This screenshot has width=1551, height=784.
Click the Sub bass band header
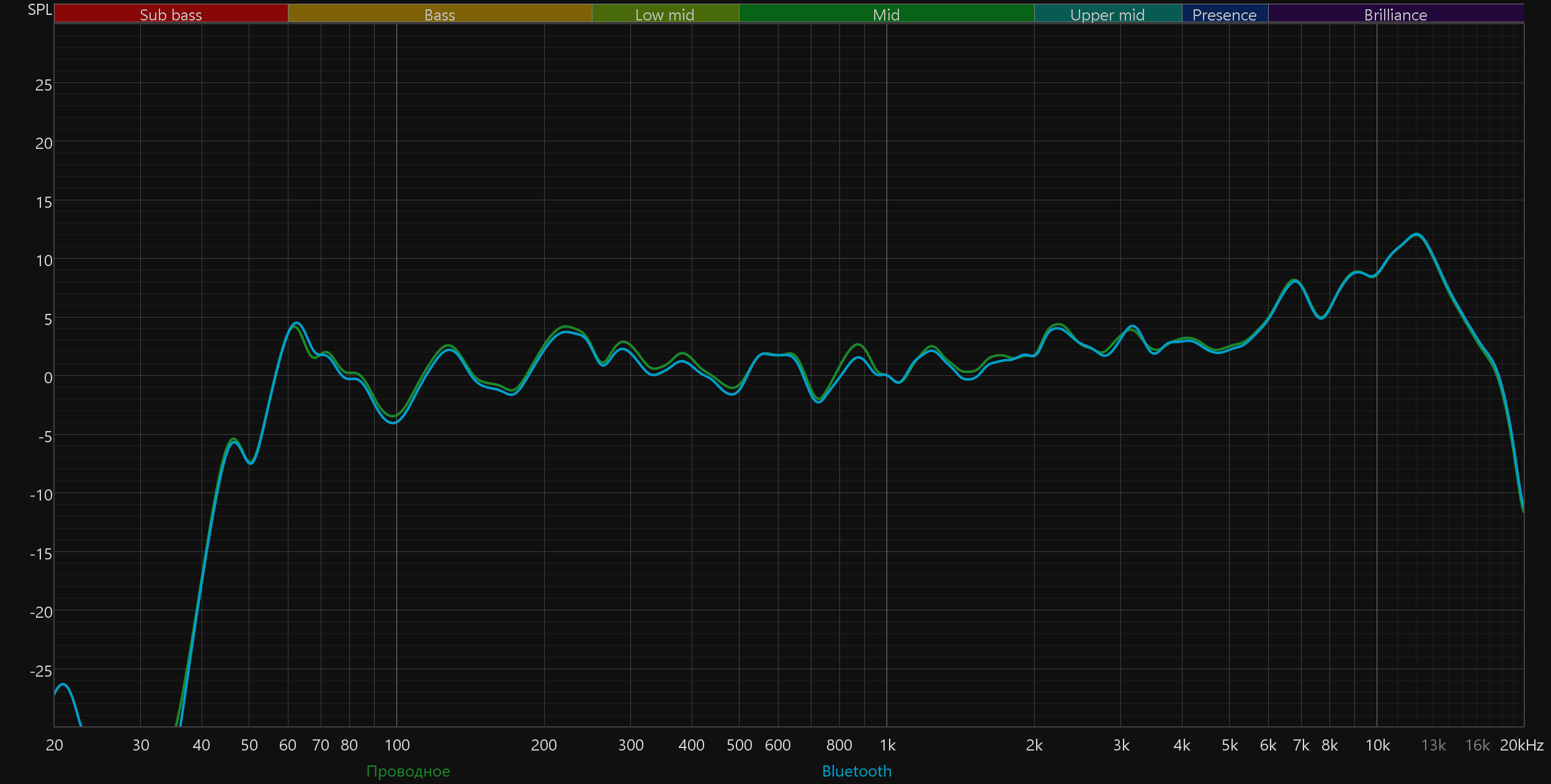point(171,14)
